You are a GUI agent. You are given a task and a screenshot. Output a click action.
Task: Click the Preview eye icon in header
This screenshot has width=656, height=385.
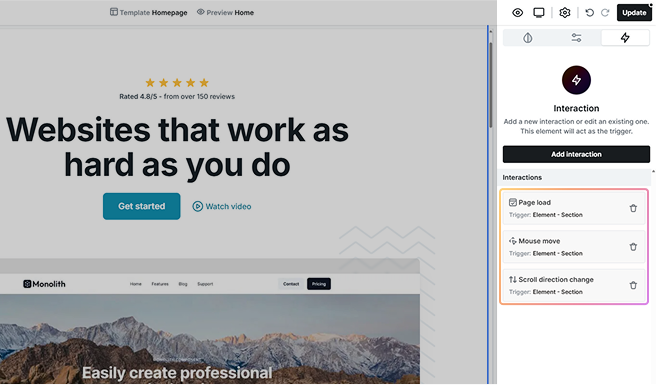tap(200, 12)
